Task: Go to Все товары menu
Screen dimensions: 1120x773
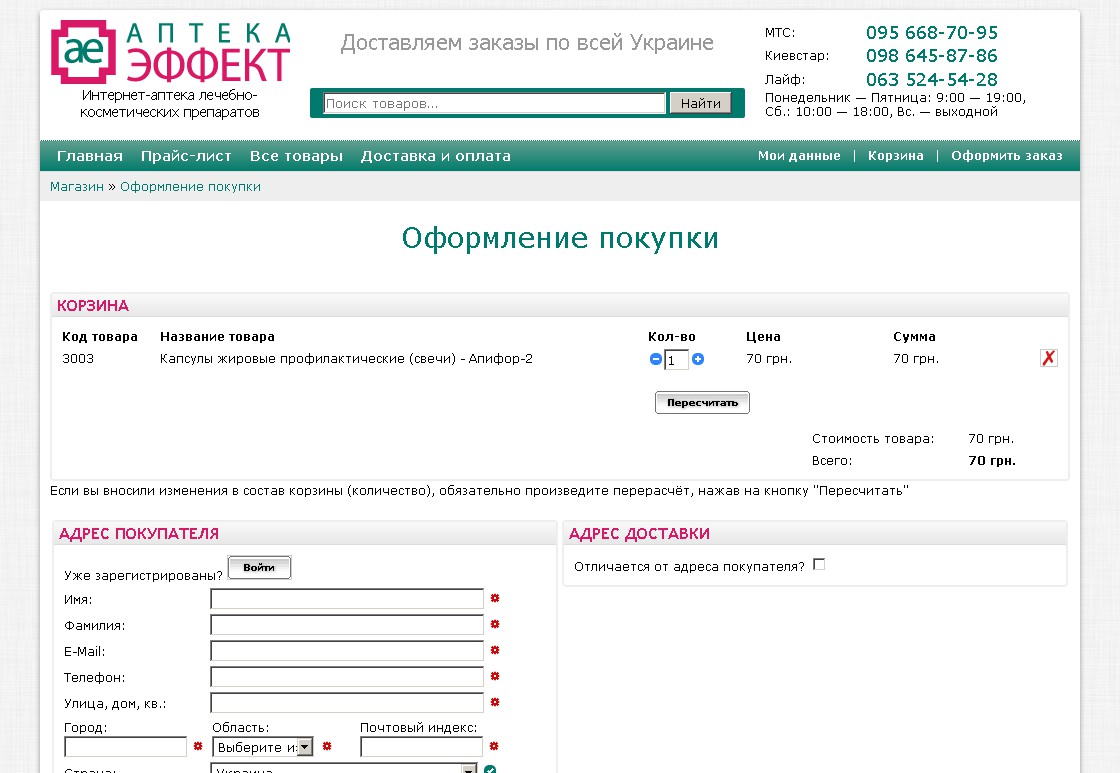Action: pyautogui.click(x=296, y=156)
